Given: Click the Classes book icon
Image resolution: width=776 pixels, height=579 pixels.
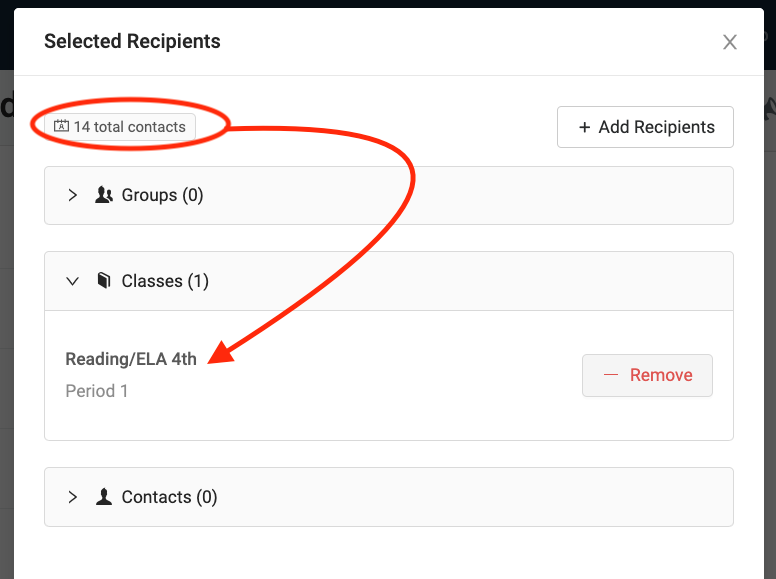Looking at the screenshot, I should tap(103, 281).
